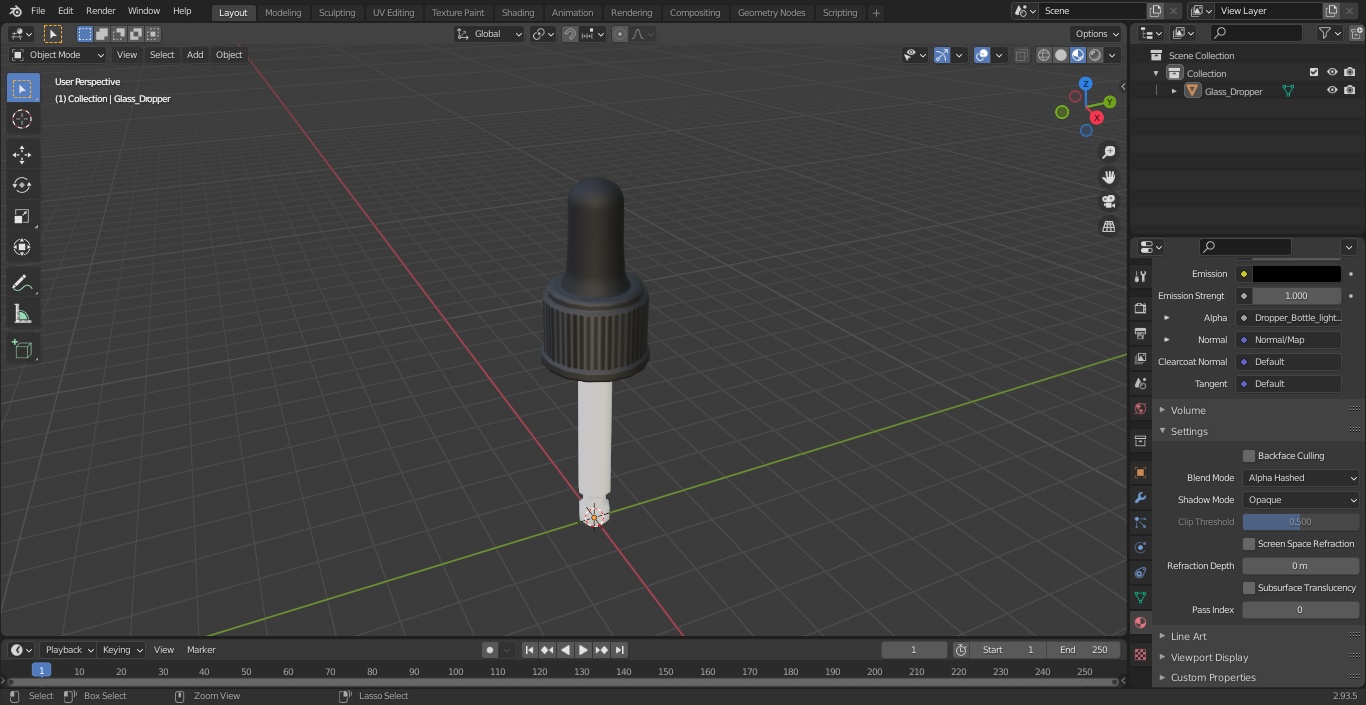1366x705 pixels.
Task: Click the outliner search field
Action: point(1255,33)
